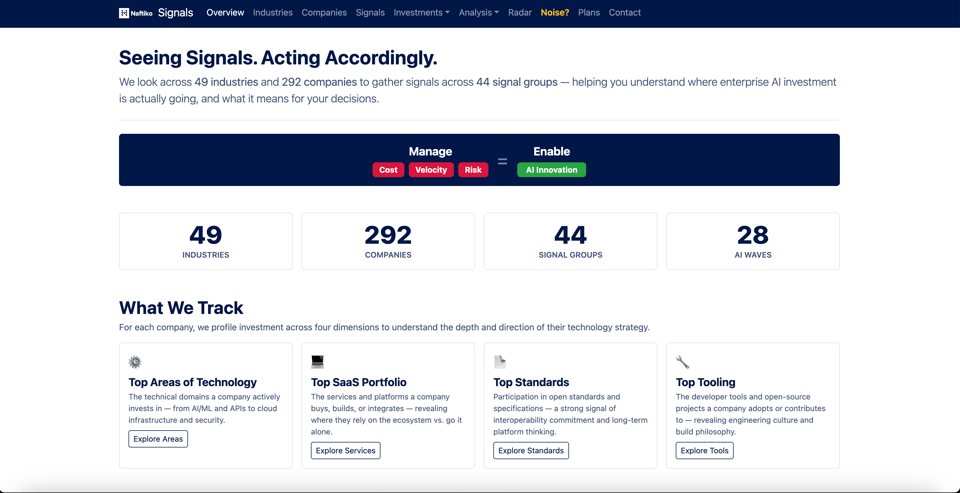The height and width of the screenshot is (493, 960).
Task: Expand the Investments dropdown menu
Action: (421, 13)
